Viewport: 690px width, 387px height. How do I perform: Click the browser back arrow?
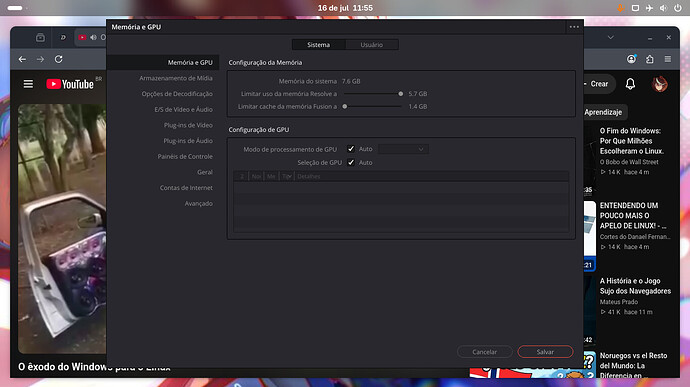coord(22,59)
